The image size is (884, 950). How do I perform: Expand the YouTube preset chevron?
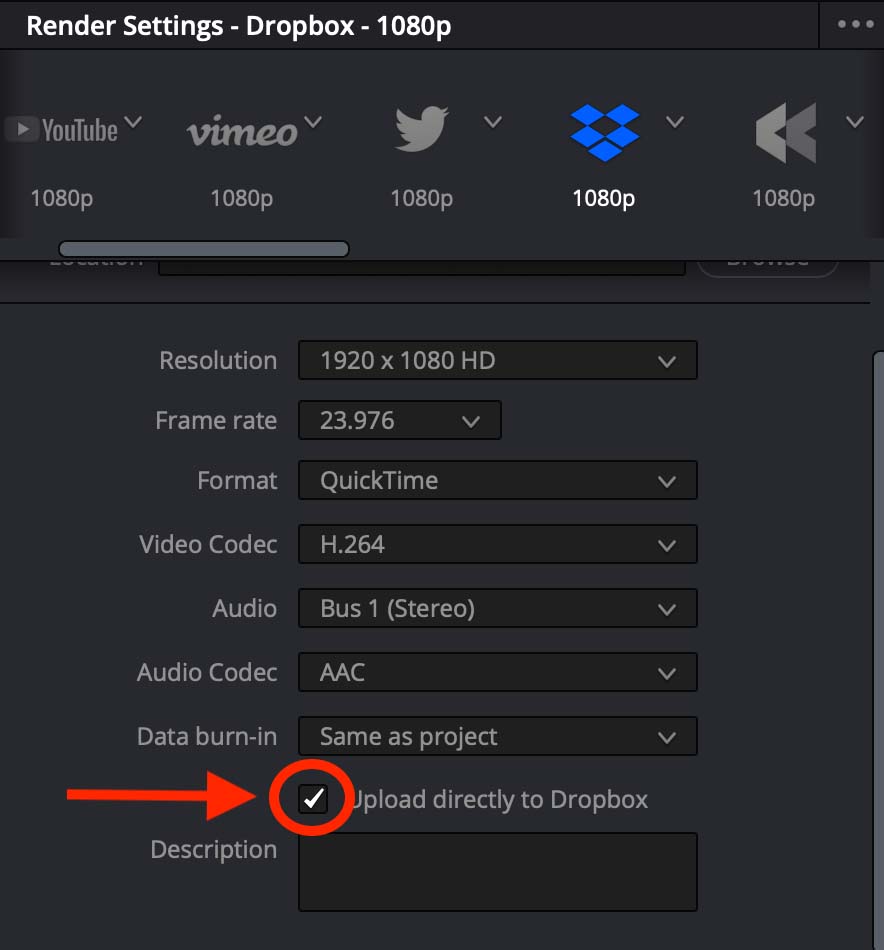pos(133,122)
